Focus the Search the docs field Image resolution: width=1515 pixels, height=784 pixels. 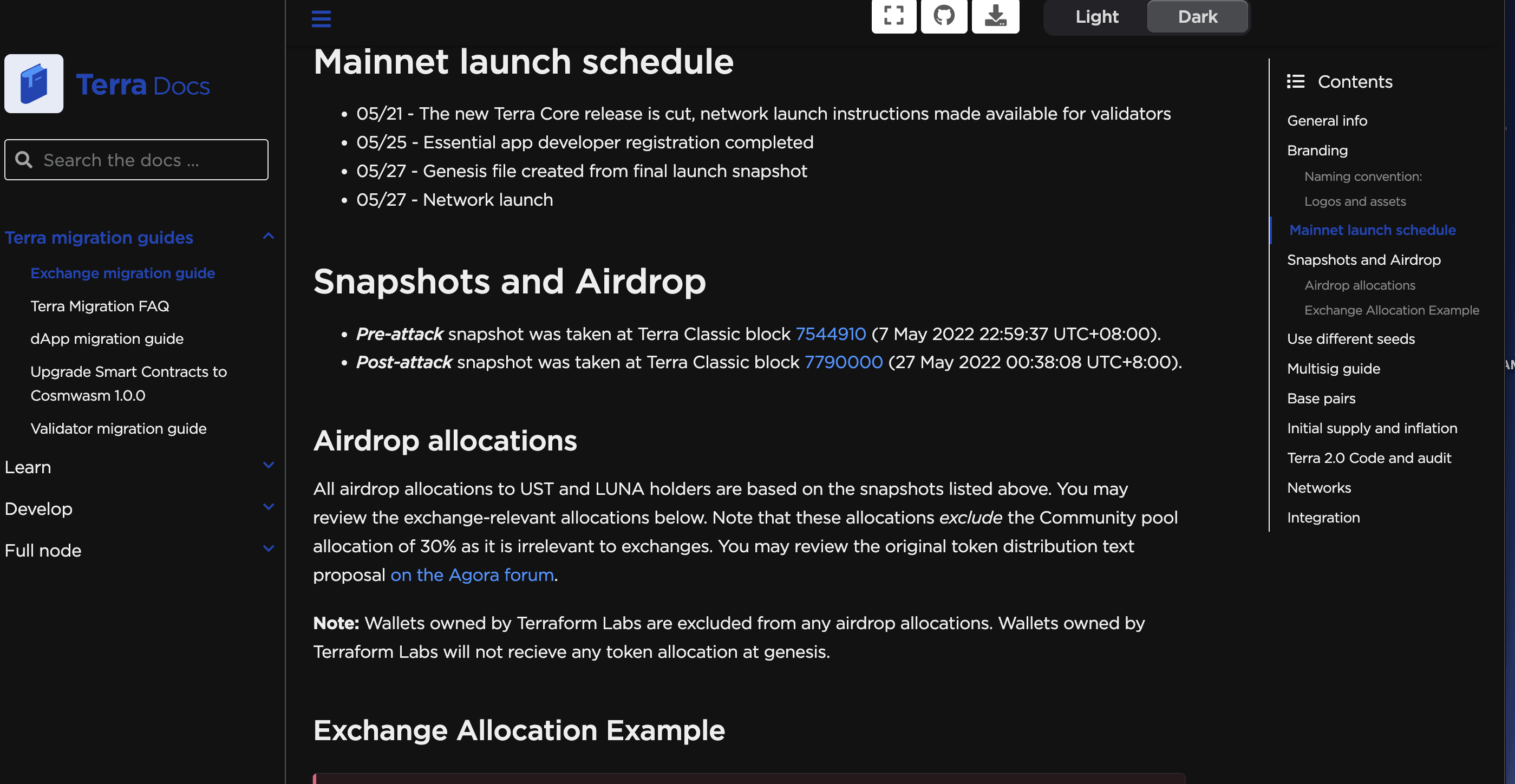click(147, 160)
